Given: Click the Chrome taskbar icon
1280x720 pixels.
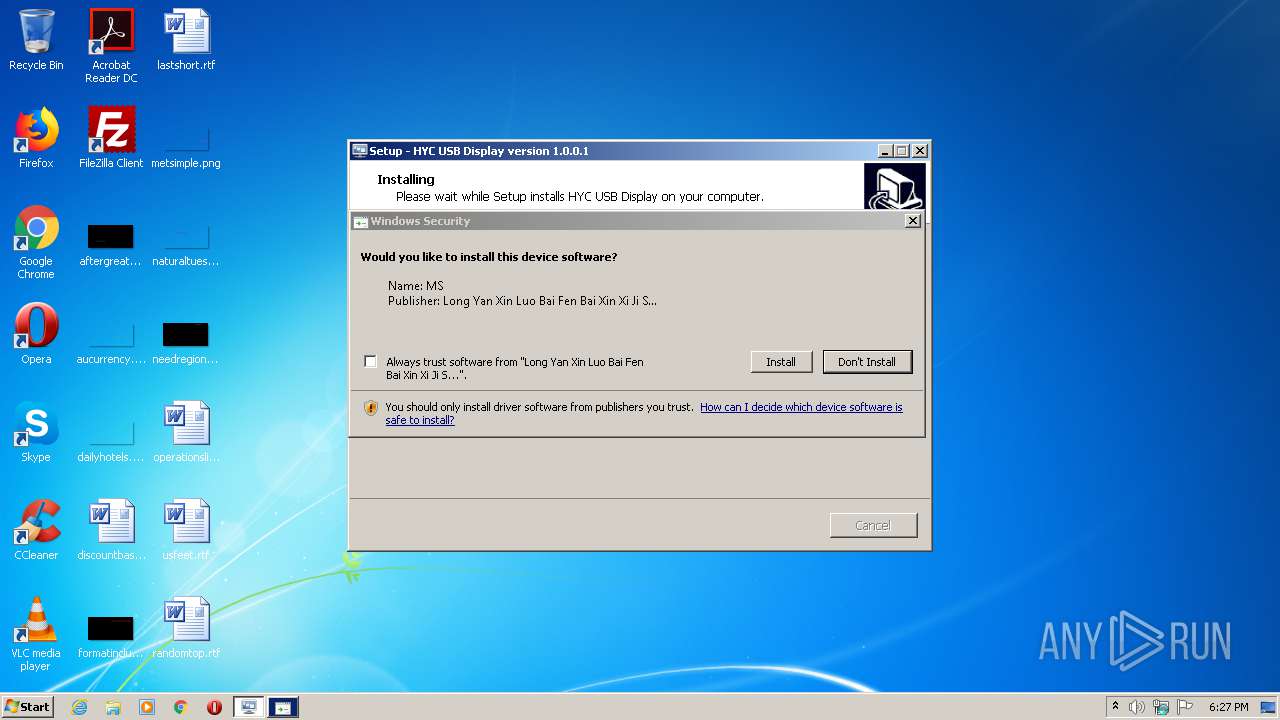Looking at the screenshot, I should (x=181, y=707).
